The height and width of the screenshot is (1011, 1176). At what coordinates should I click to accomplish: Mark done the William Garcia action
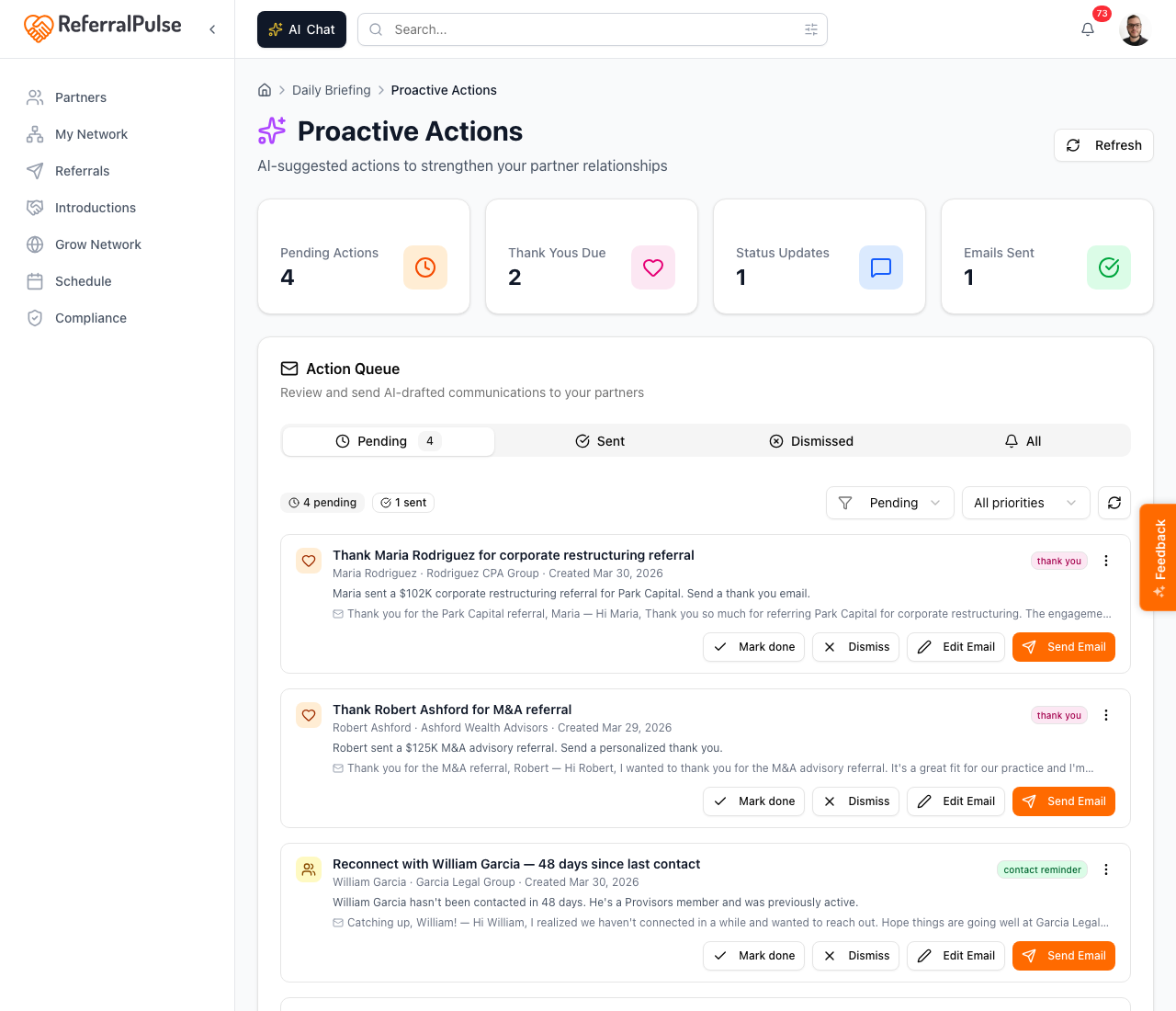pyautogui.click(x=754, y=956)
